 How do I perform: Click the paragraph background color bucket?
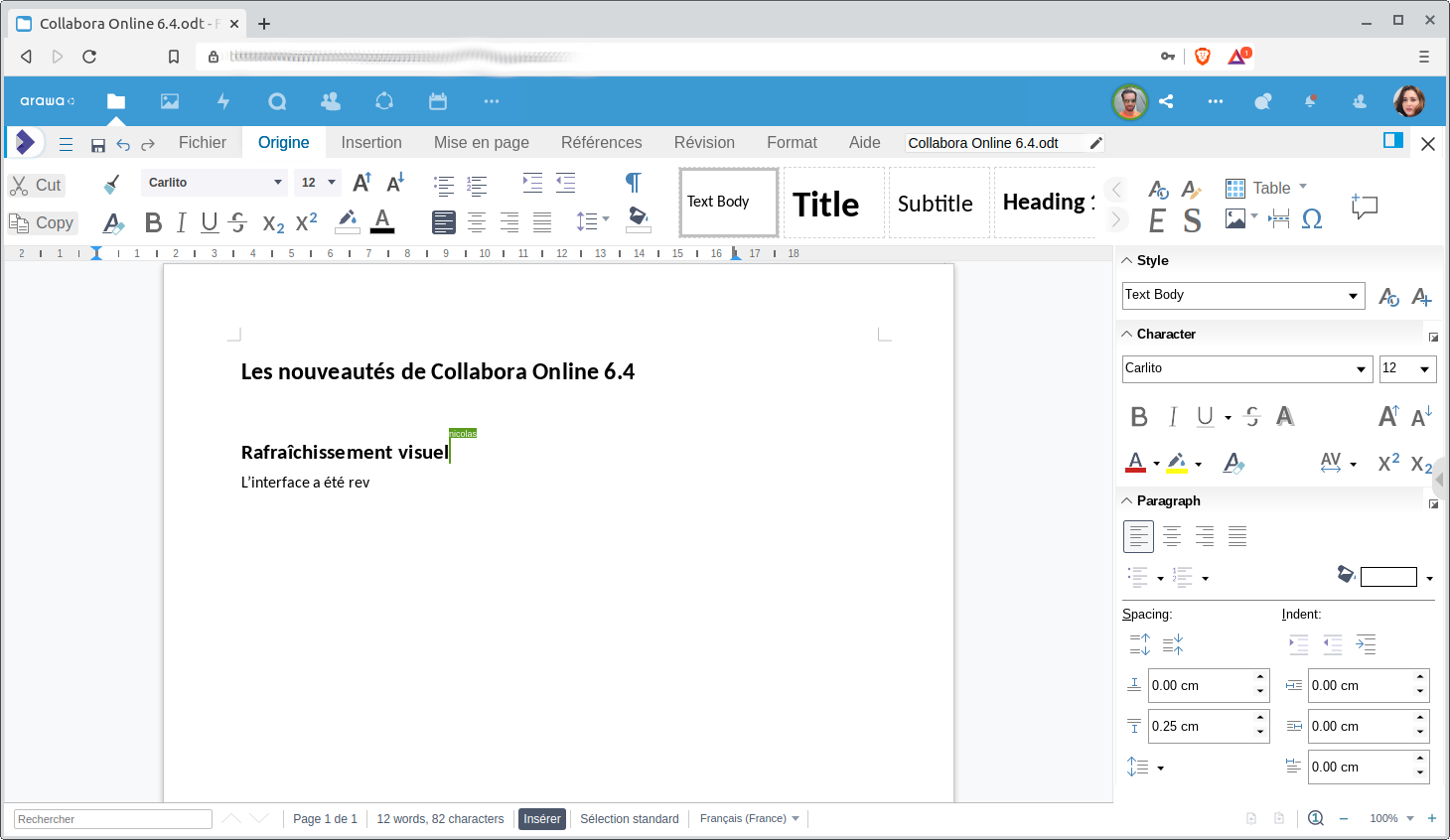[x=639, y=219]
